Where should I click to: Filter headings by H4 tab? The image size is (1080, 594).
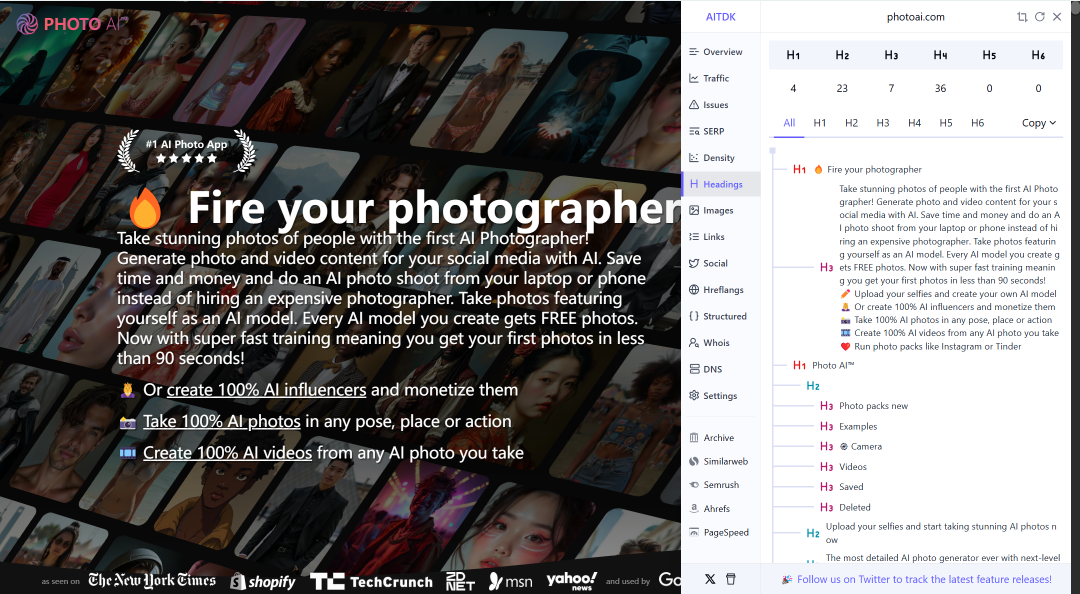(x=915, y=123)
